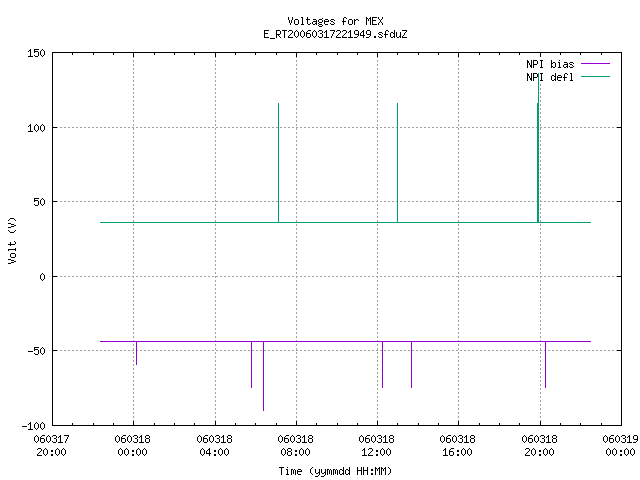
Task: Click the x-axis label '060318 20:00'
Action: tap(539, 446)
